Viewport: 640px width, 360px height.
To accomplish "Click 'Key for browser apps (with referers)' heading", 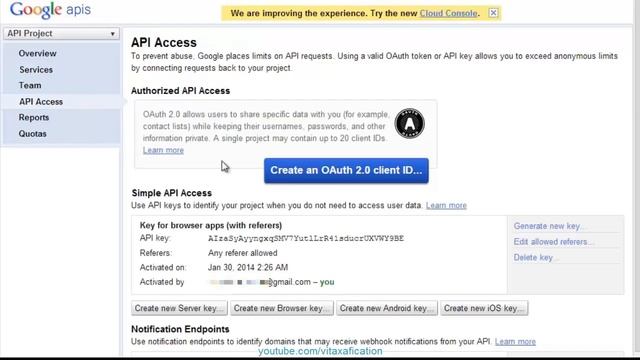I will 211,225.
